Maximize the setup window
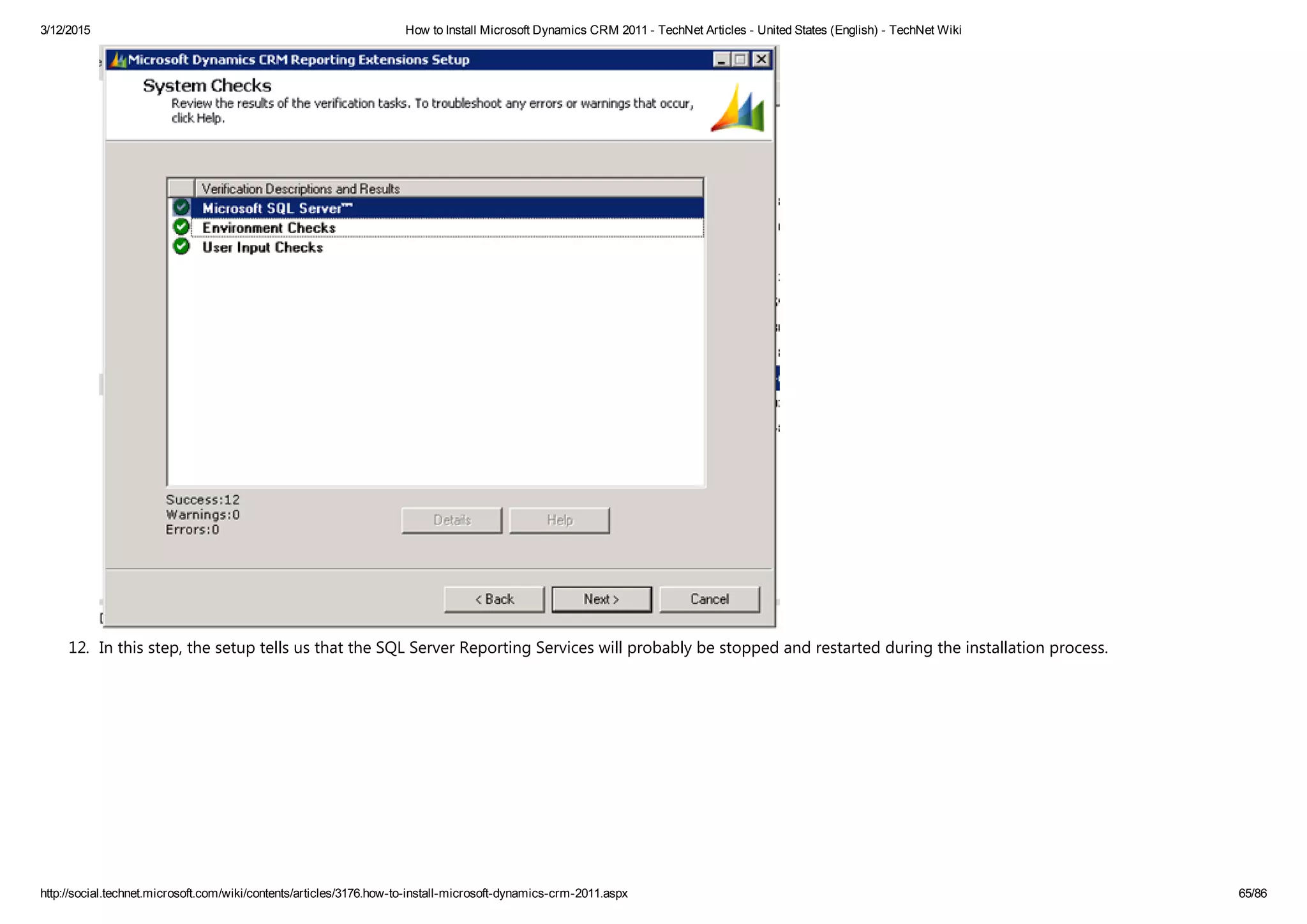1307x924 pixels. click(x=740, y=59)
